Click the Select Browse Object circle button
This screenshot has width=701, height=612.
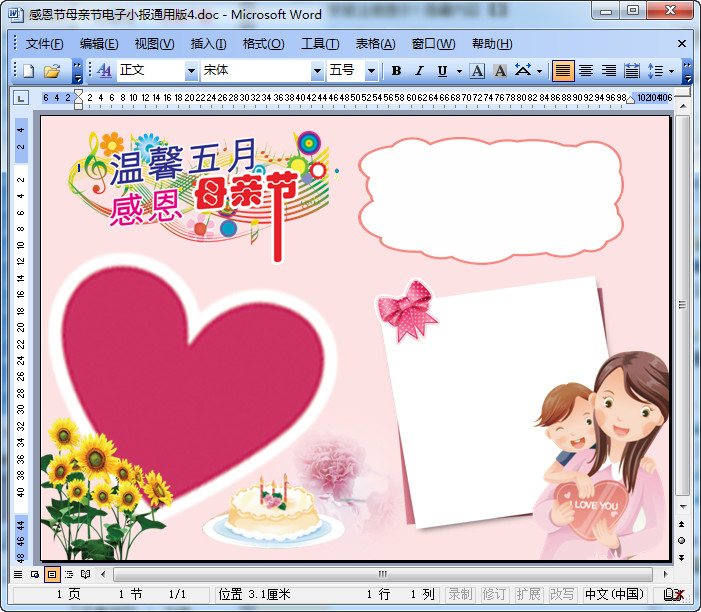(682, 541)
